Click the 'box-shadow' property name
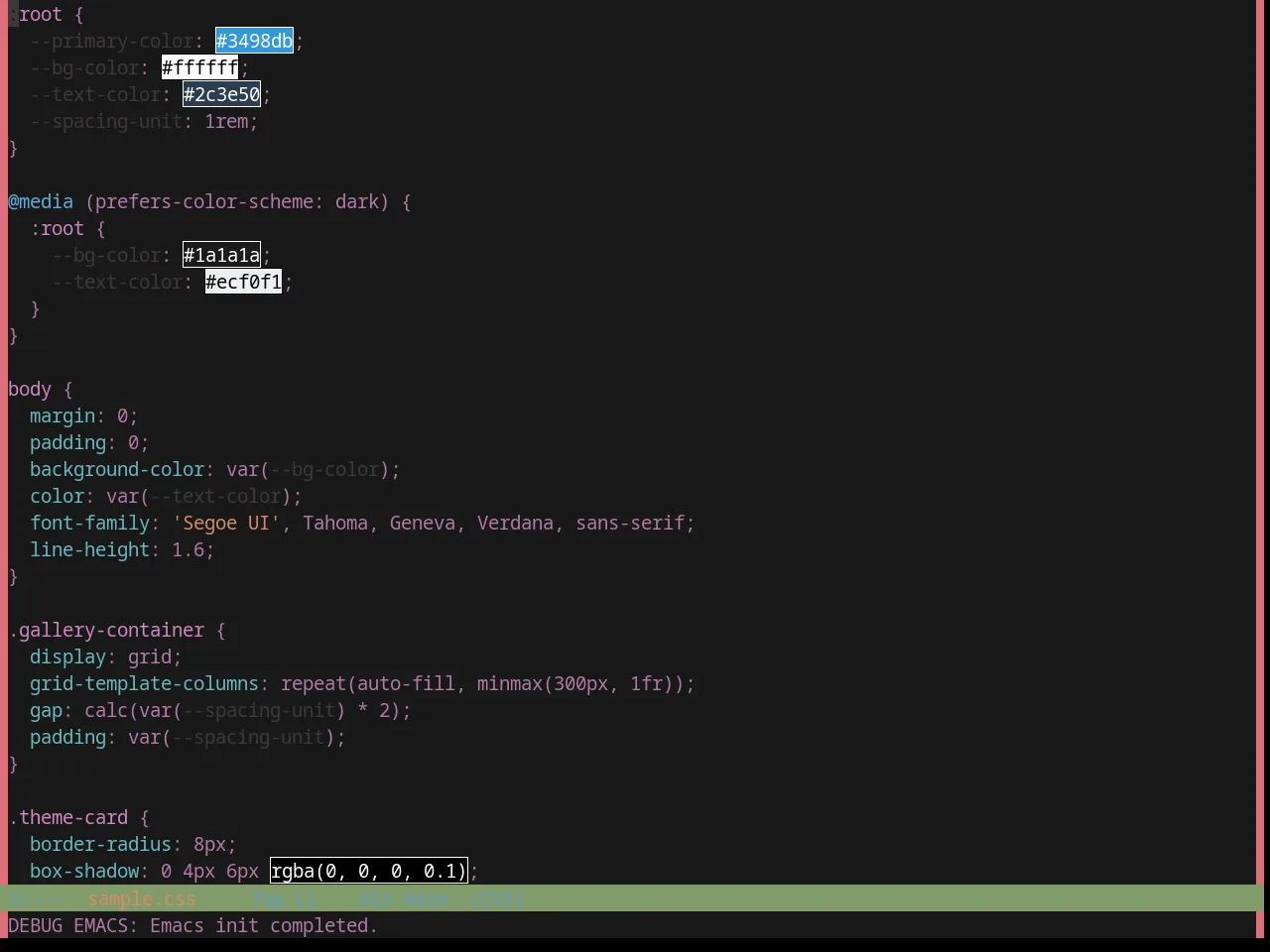The image size is (1270, 952). pos(84,871)
